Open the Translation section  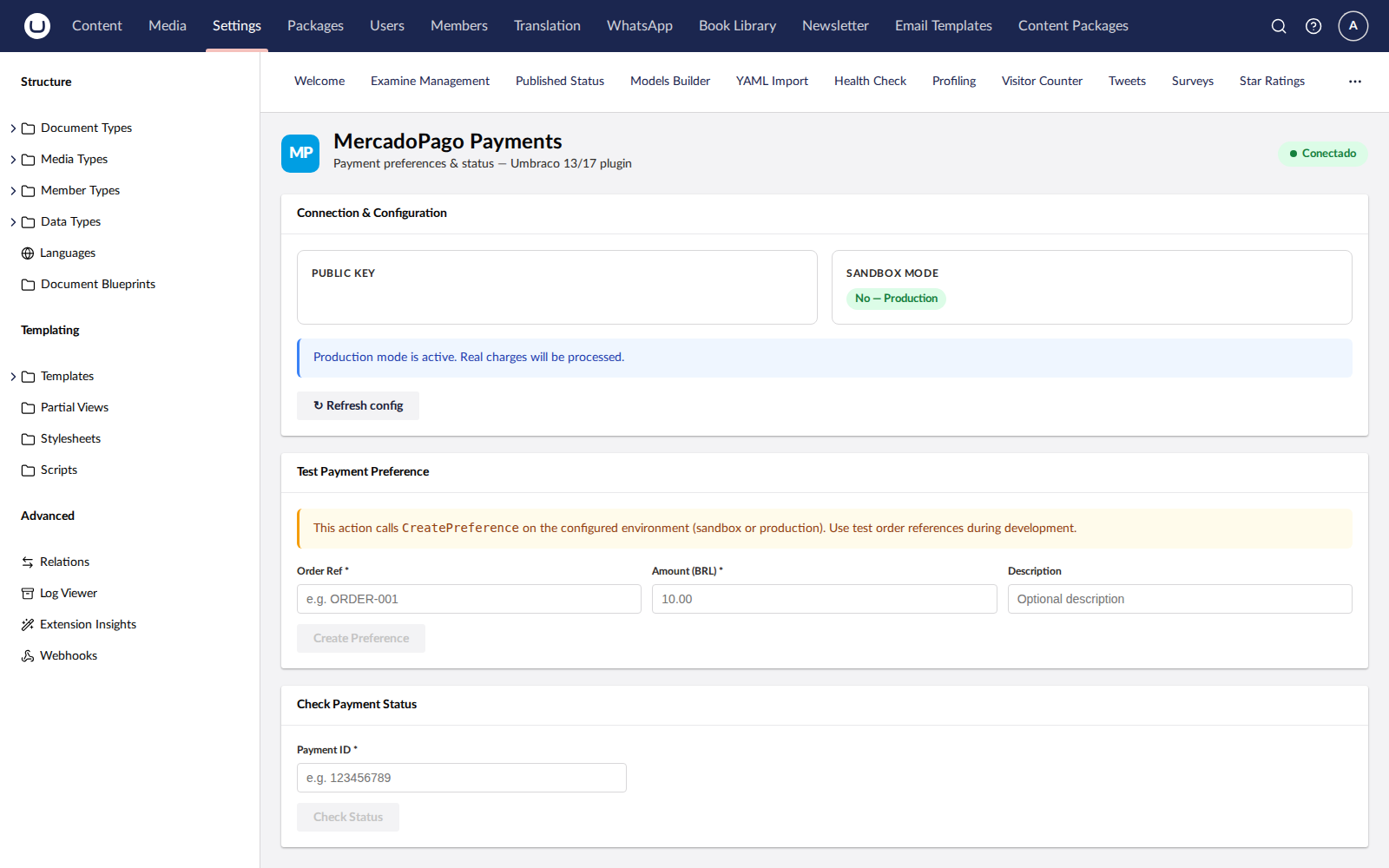pyautogui.click(x=547, y=26)
